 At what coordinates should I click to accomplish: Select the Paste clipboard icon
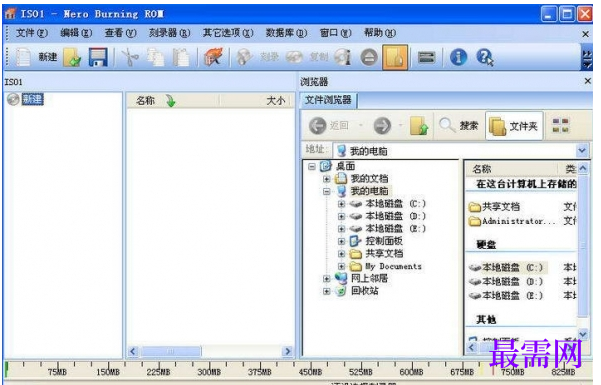click(x=181, y=58)
